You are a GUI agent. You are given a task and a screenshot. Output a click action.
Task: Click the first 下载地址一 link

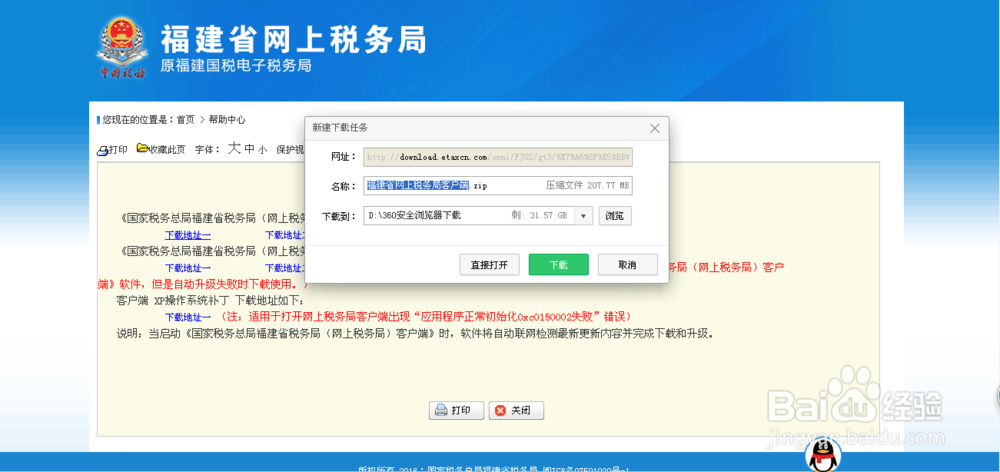click(188, 235)
